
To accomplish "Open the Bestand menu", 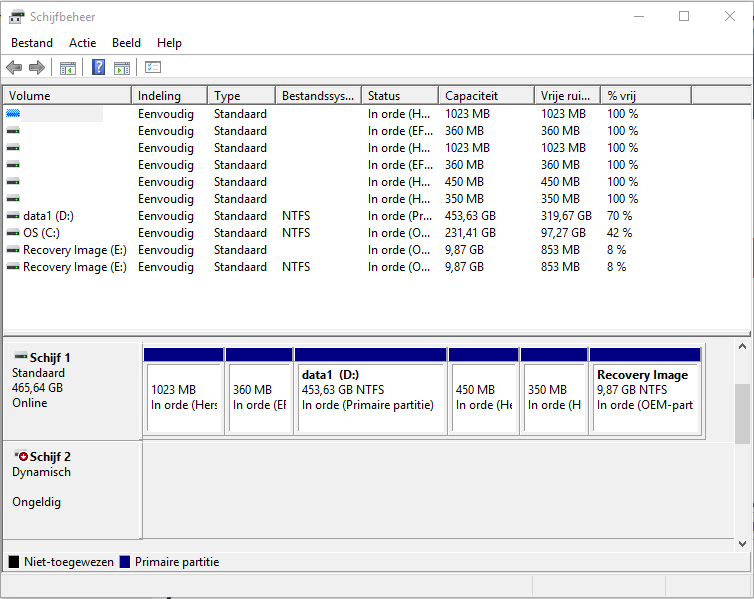I will pos(32,43).
